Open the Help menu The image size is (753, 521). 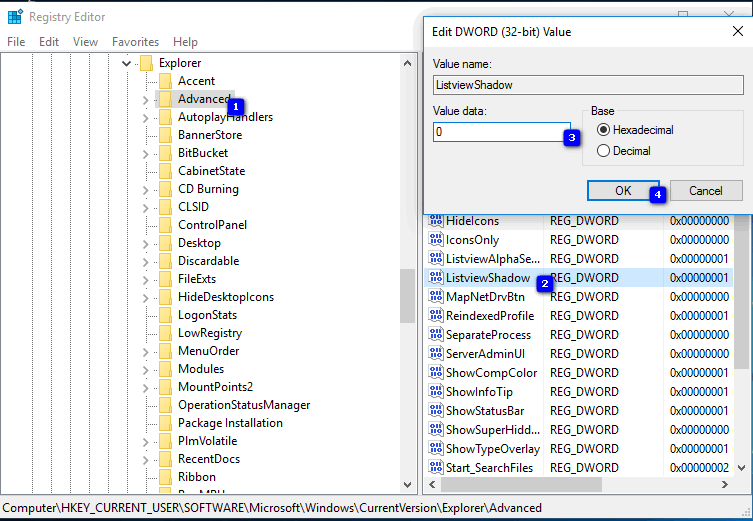(x=185, y=42)
